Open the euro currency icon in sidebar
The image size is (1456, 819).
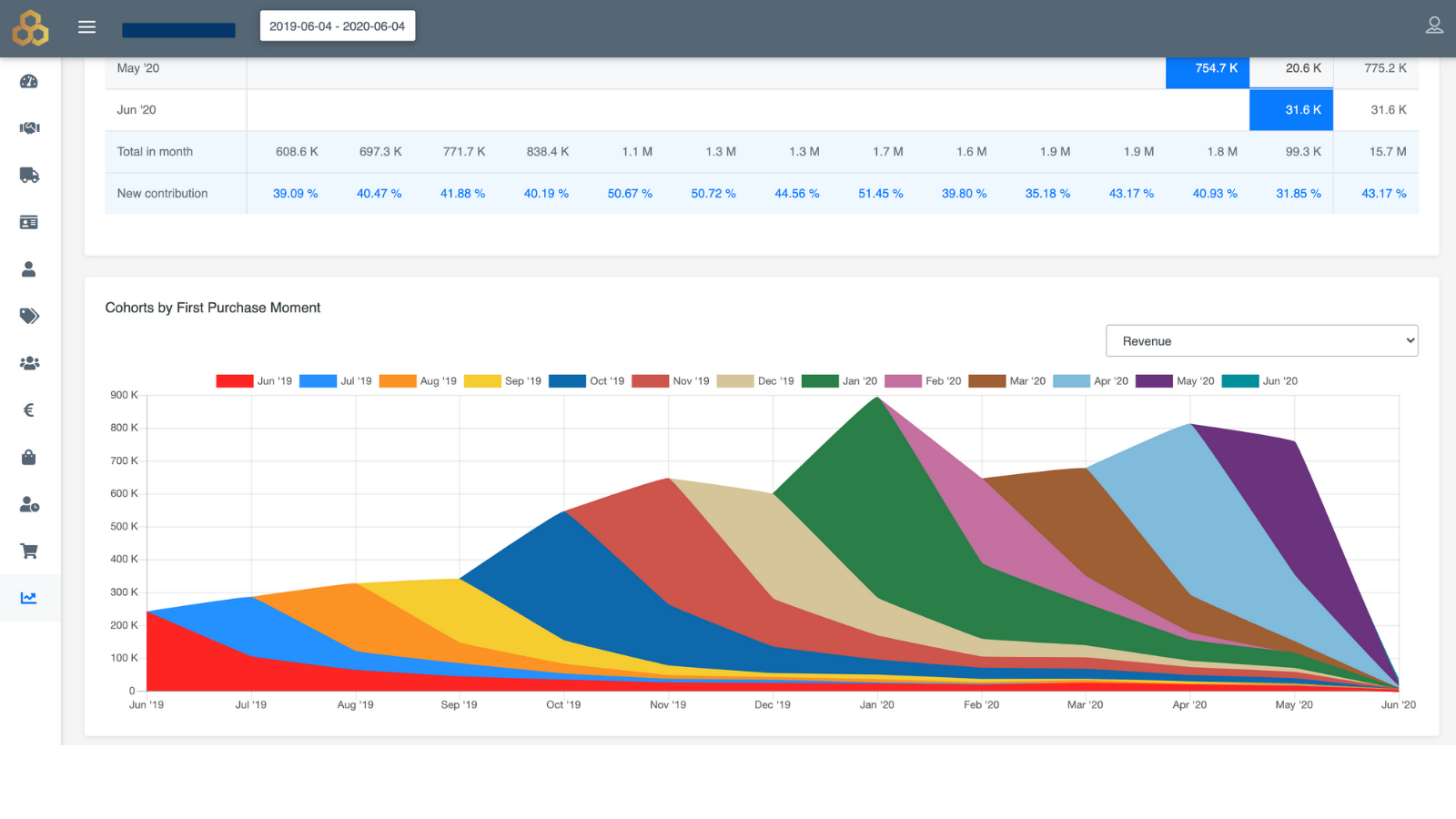[29, 410]
